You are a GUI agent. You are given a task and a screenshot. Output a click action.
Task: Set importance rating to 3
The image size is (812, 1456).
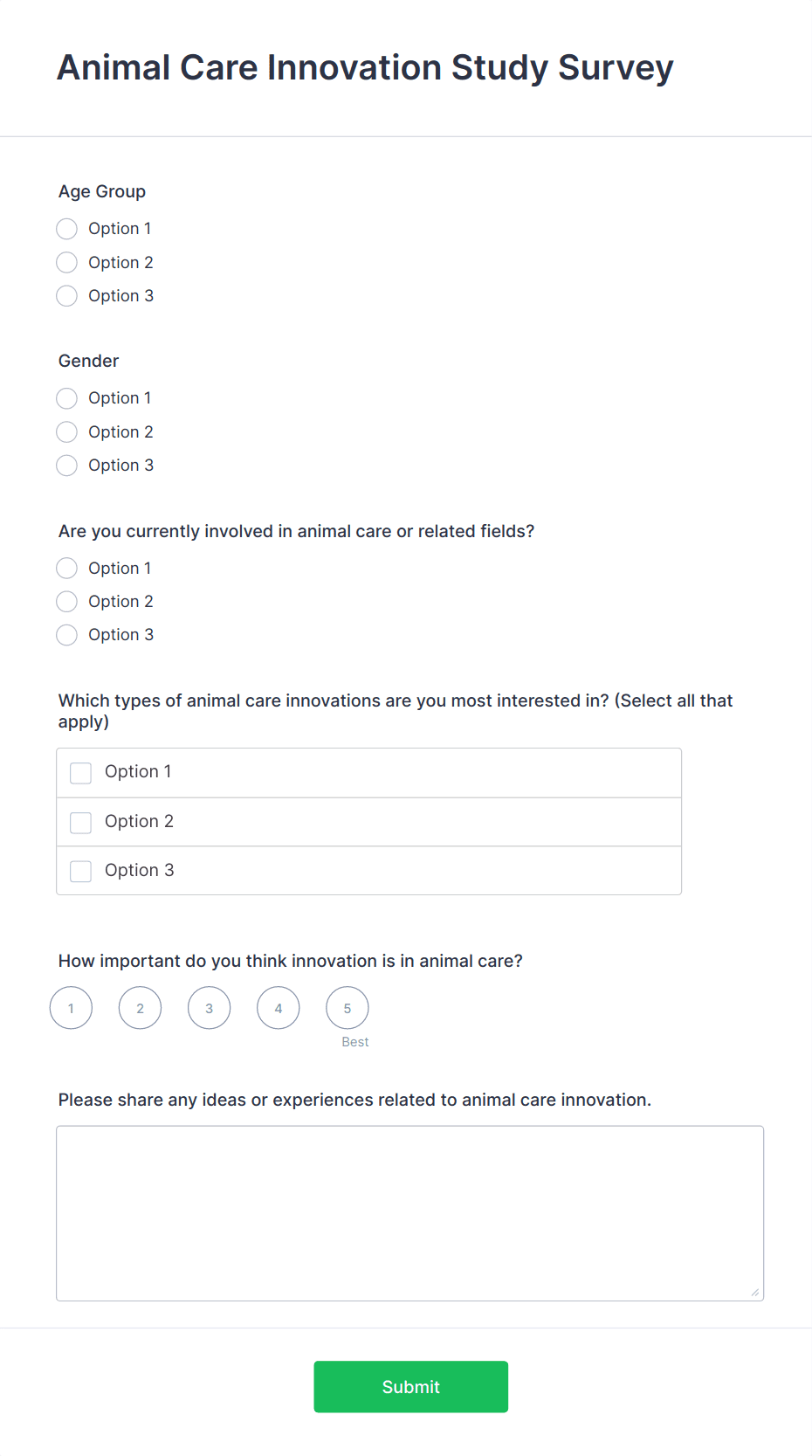(x=210, y=1008)
